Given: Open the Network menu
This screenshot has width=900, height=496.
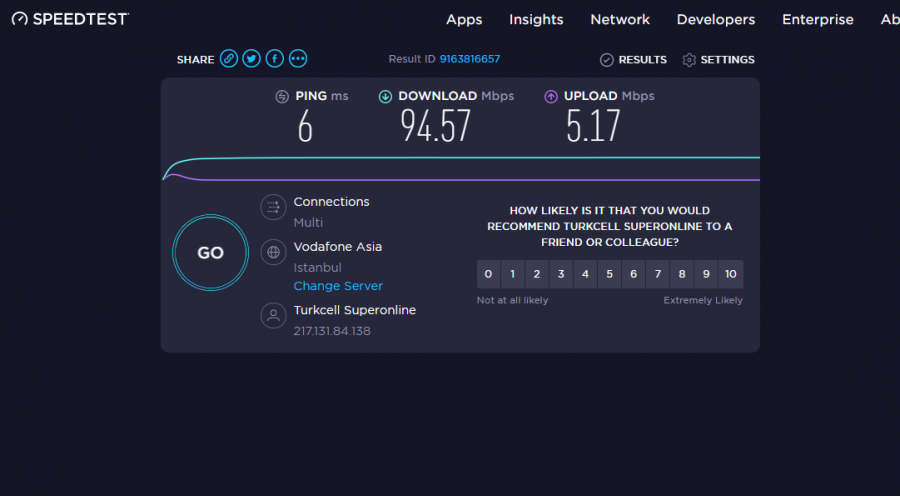Looking at the screenshot, I should 620,19.
